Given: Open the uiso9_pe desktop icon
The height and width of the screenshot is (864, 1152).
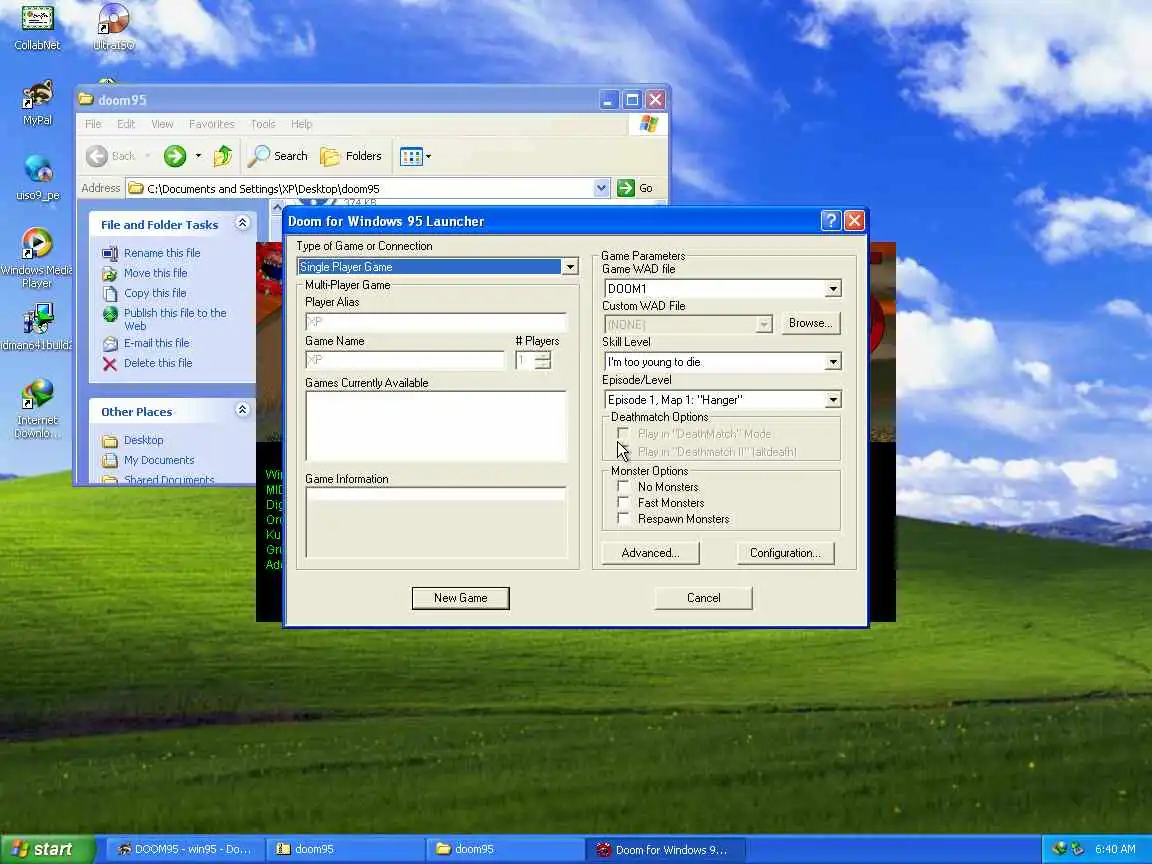Looking at the screenshot, I should [x=37, y=177].
